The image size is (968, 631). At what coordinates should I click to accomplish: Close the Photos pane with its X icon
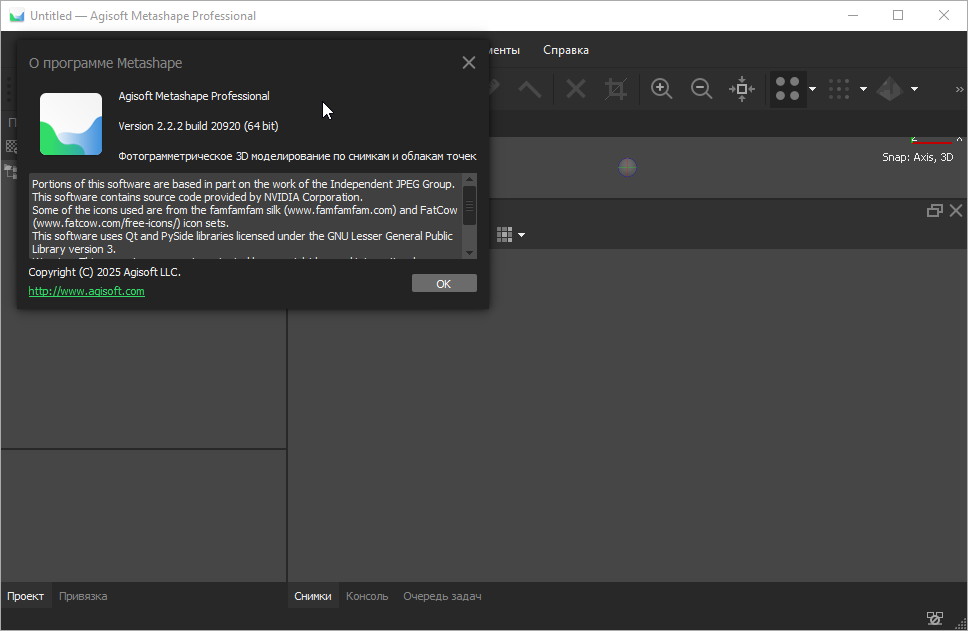pos(956,211)
